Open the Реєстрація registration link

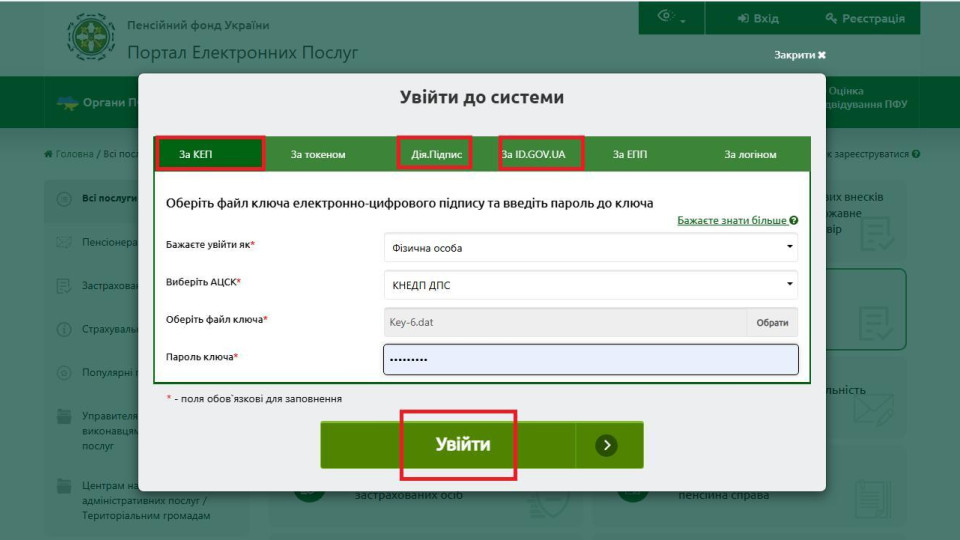point(865,18)
